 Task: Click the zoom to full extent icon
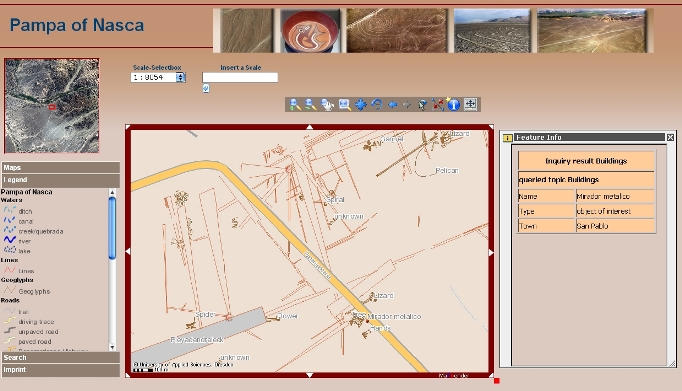click(x=344, y=104)
